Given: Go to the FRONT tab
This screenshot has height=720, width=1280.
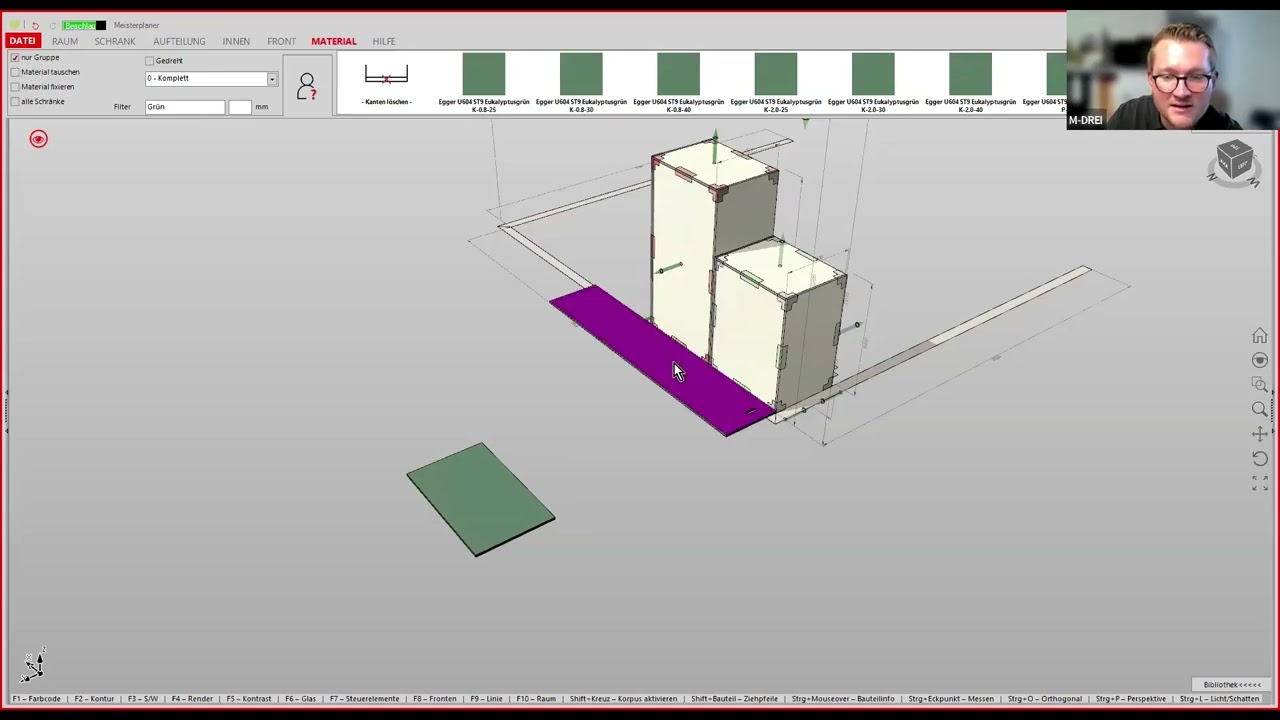Looking at the screenshot, I should (x=281, y=41).
